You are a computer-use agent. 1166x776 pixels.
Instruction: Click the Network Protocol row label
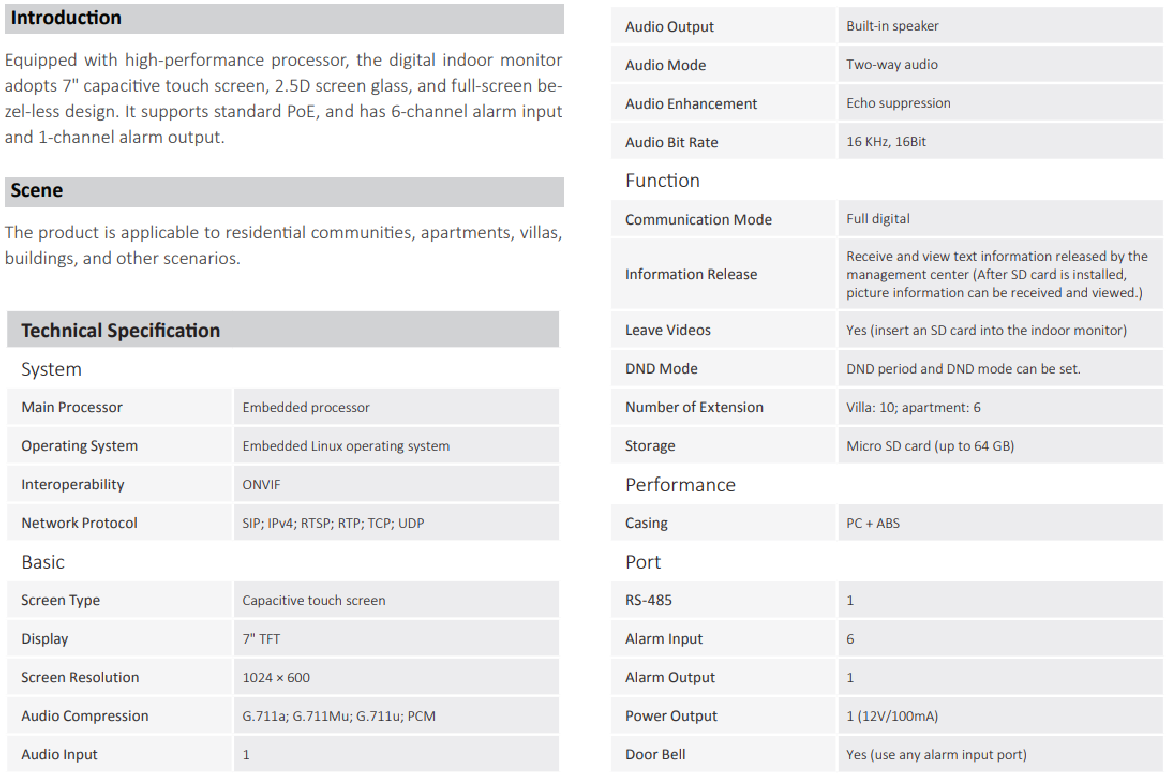[x=79, y=523]
